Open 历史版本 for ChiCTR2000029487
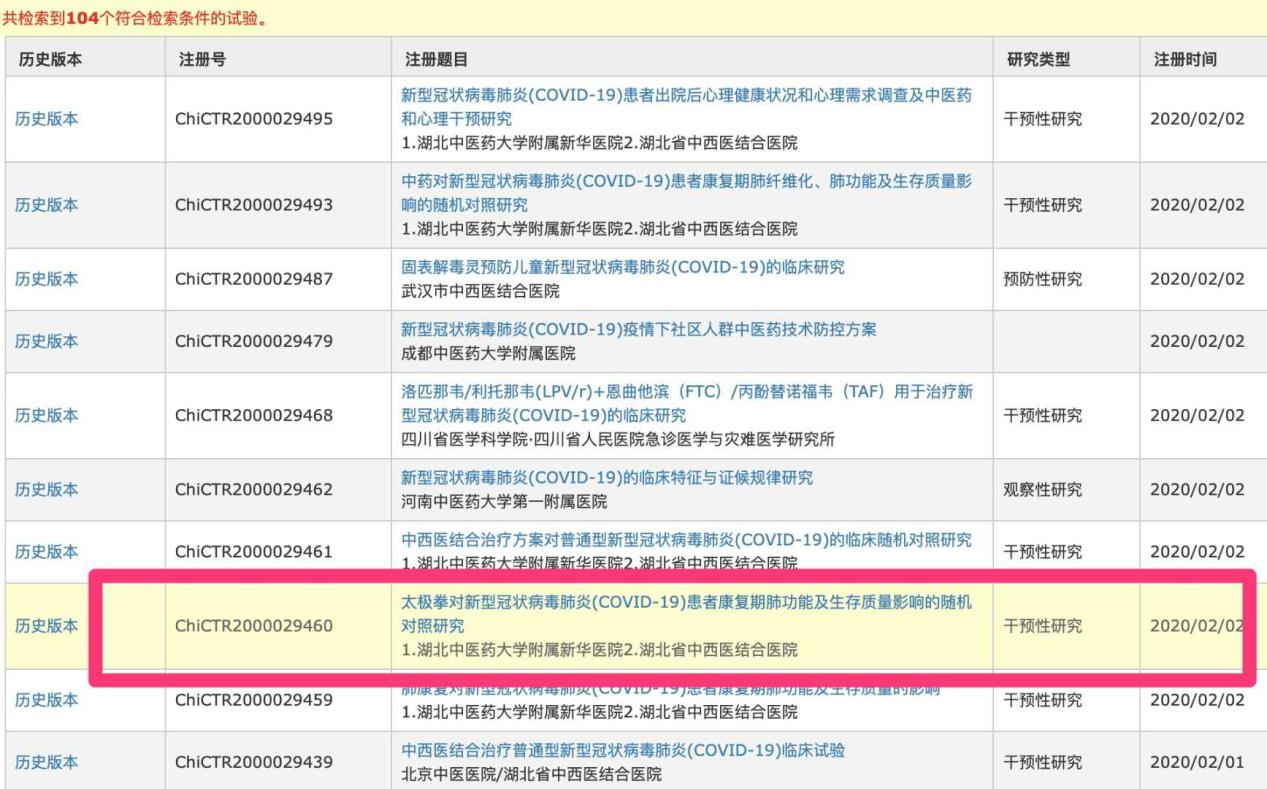This screenshot has width=1267, height=789. click(47, 279)
